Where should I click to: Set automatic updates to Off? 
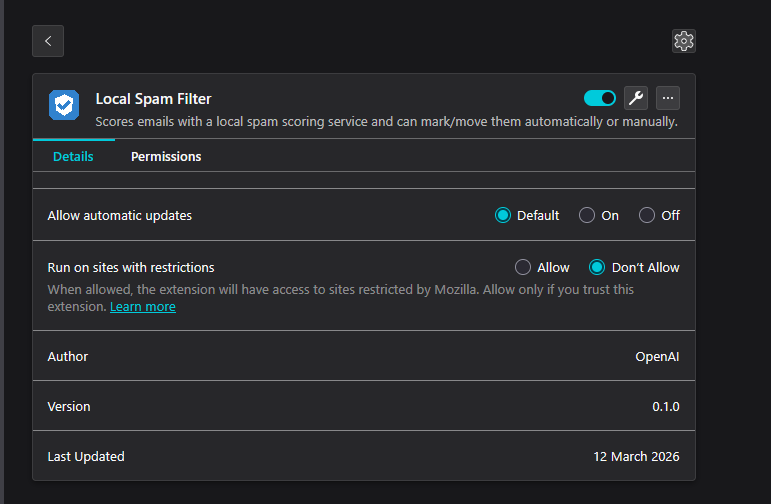click(x=647, y=215)
